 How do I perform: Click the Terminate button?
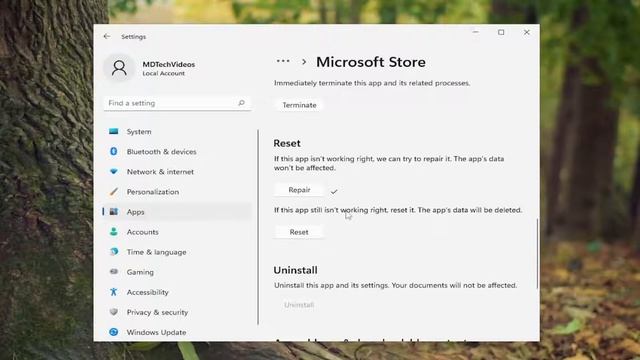(x=299, y=105)
